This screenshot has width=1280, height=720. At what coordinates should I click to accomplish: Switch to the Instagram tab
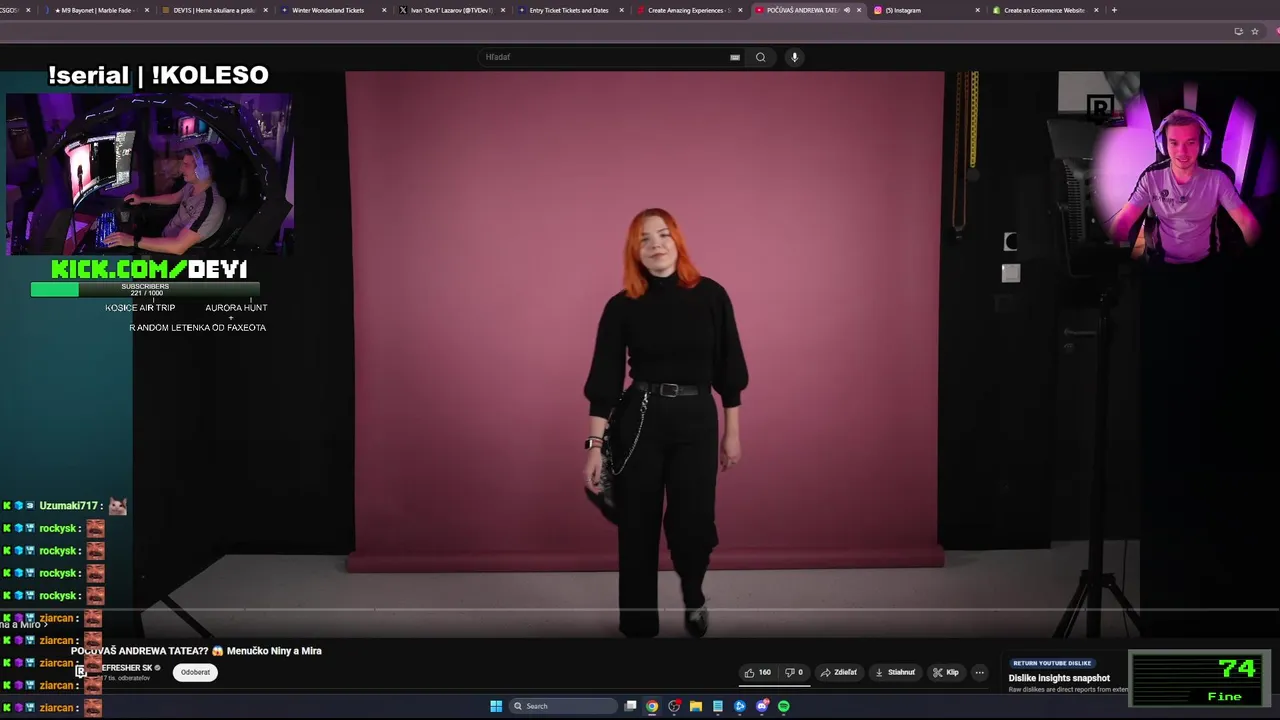pyautogui.click(x=925, y=10)
